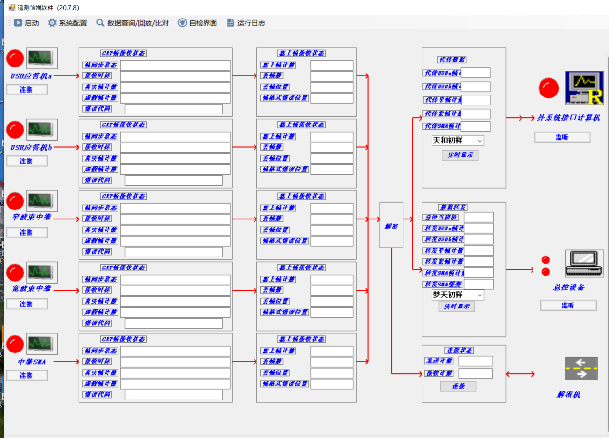Click the 中继SMA label

point(31,362)
